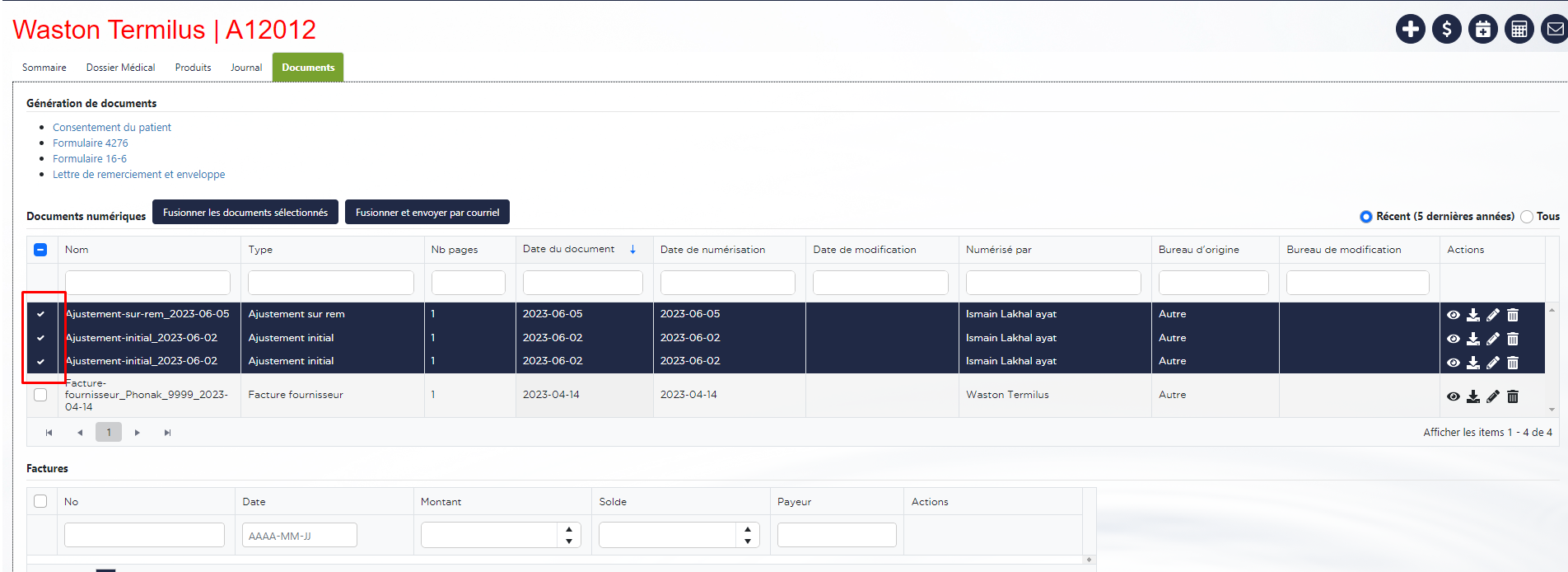Delete the Facture-fournisseur Phonak document
This screenshot has width=1568, height=572.
point(1513,396)
